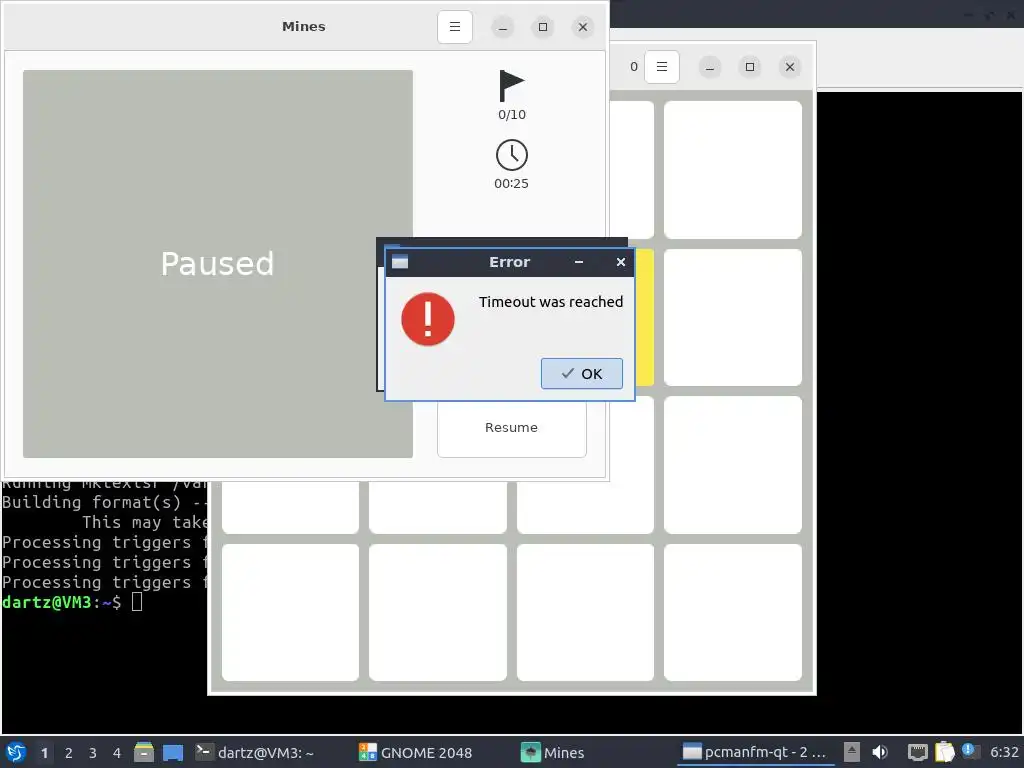Open the LXQt application menu

[x=16, y=752]
